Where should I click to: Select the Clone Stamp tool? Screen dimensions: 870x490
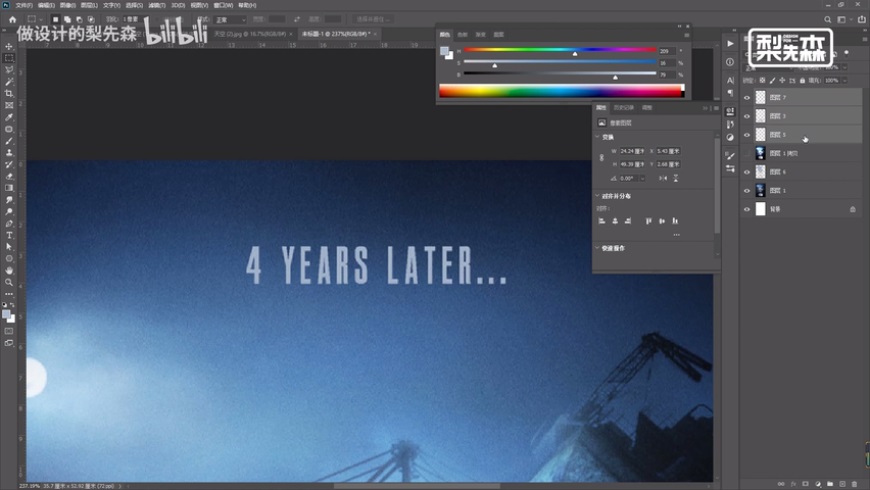[x=9, y=153]
